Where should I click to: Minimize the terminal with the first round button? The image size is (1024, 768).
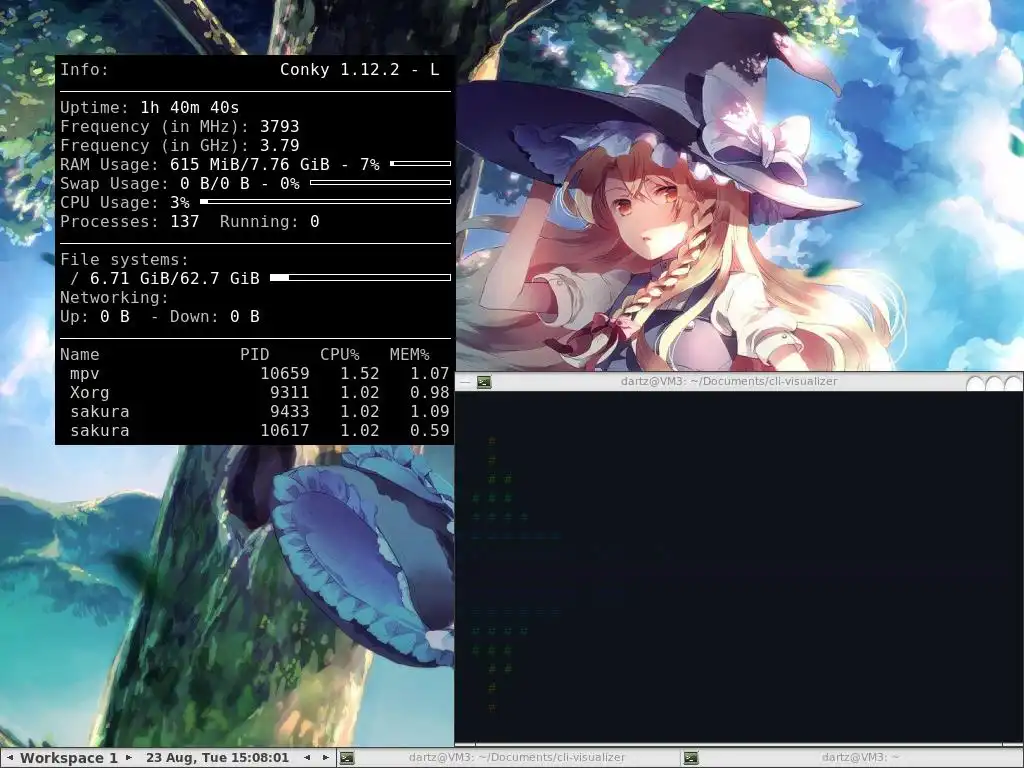click(x=976, y=383)
